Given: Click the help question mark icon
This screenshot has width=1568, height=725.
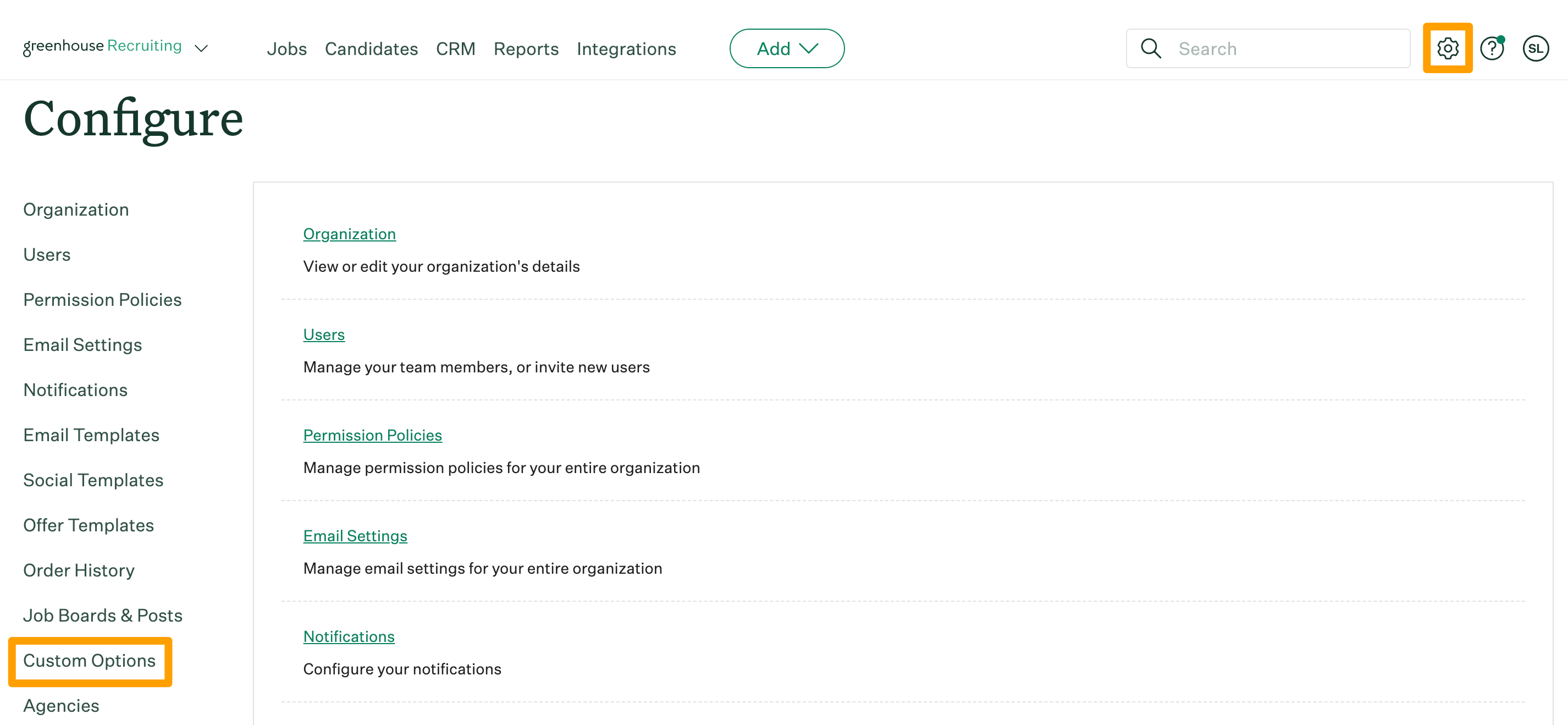Looking at the screenshot, I should (1492, 48).
